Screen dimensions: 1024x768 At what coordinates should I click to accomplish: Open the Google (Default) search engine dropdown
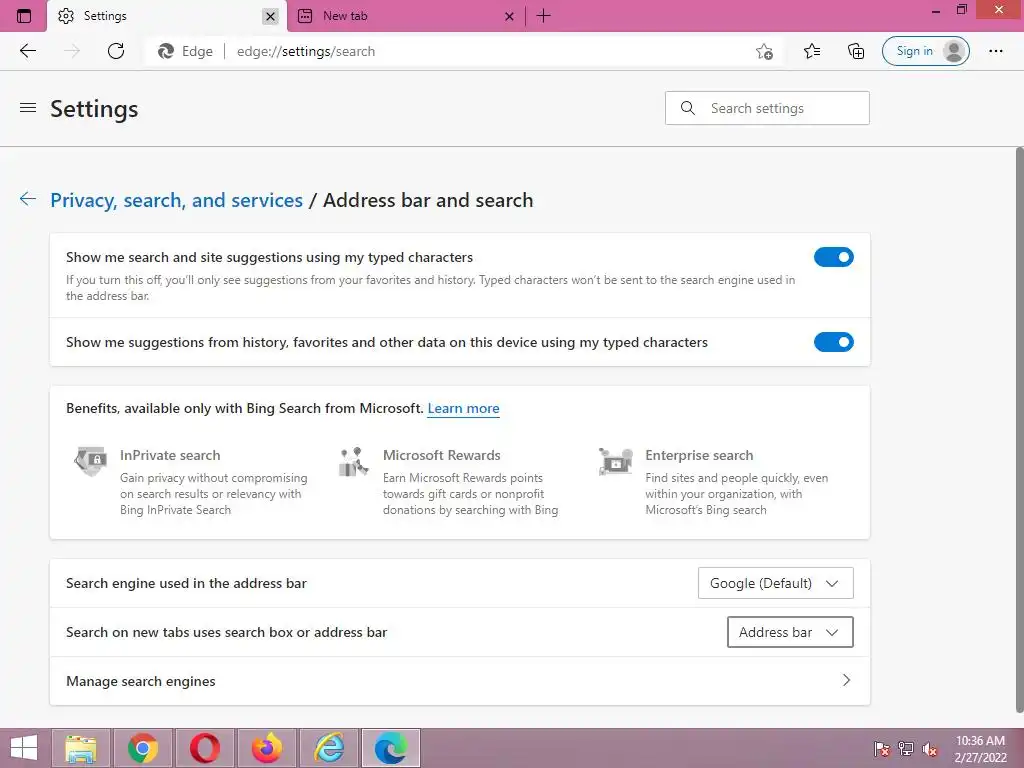(x=775, y=583)
